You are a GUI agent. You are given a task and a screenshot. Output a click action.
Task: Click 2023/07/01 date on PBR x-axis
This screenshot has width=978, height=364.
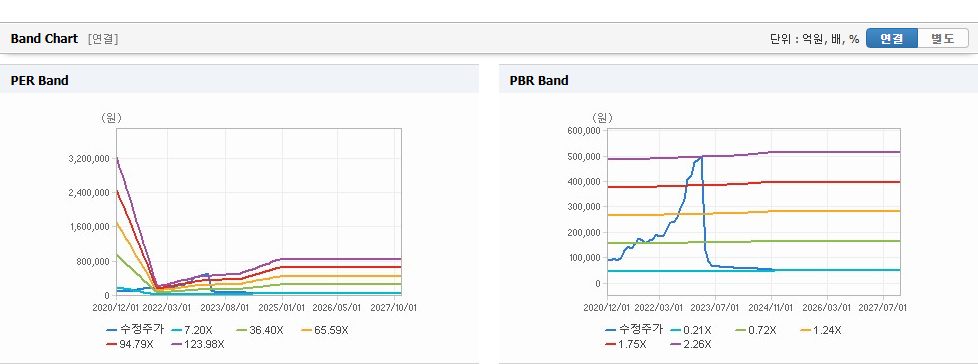[715, 308]
